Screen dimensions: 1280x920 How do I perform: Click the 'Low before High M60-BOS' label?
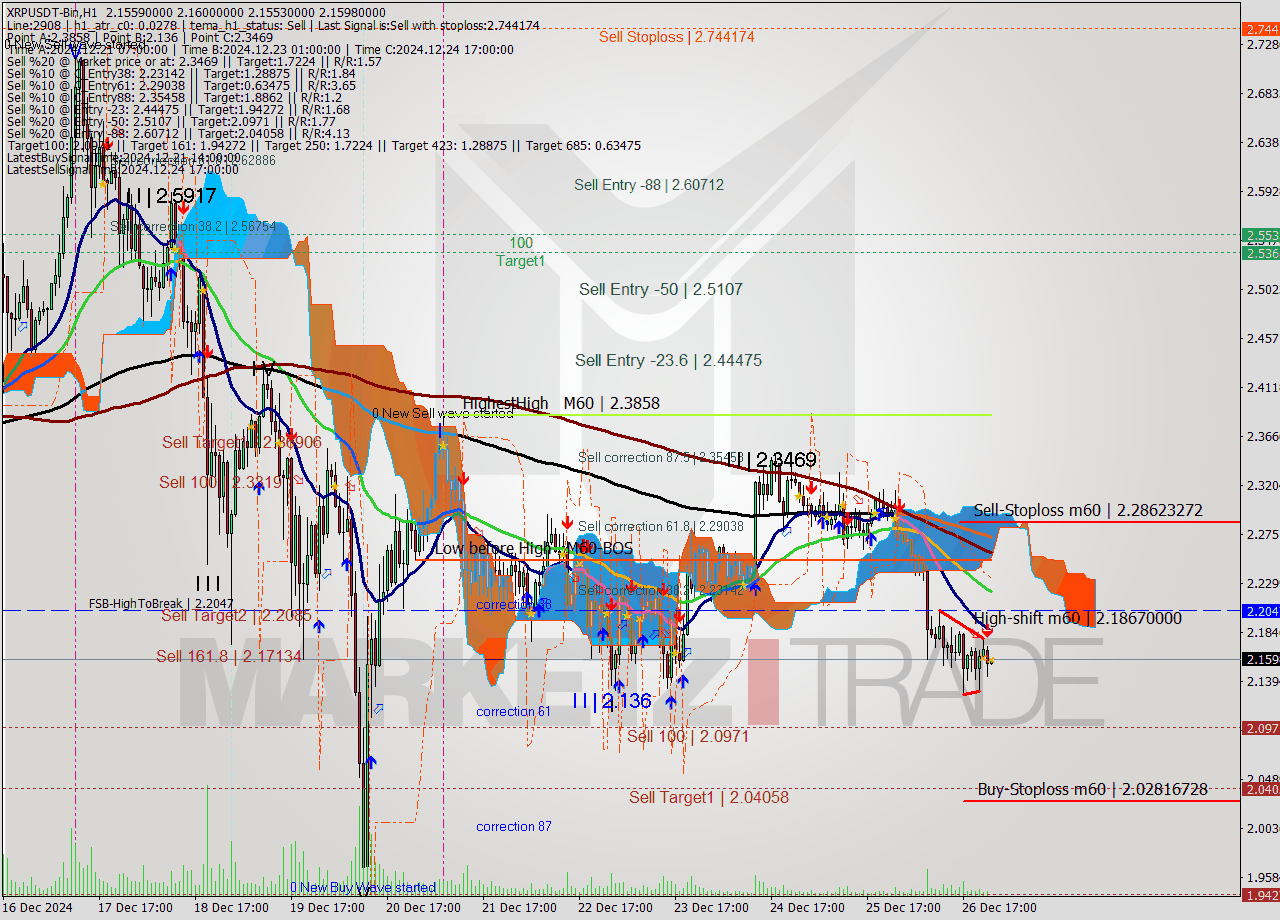coord(533,549)
